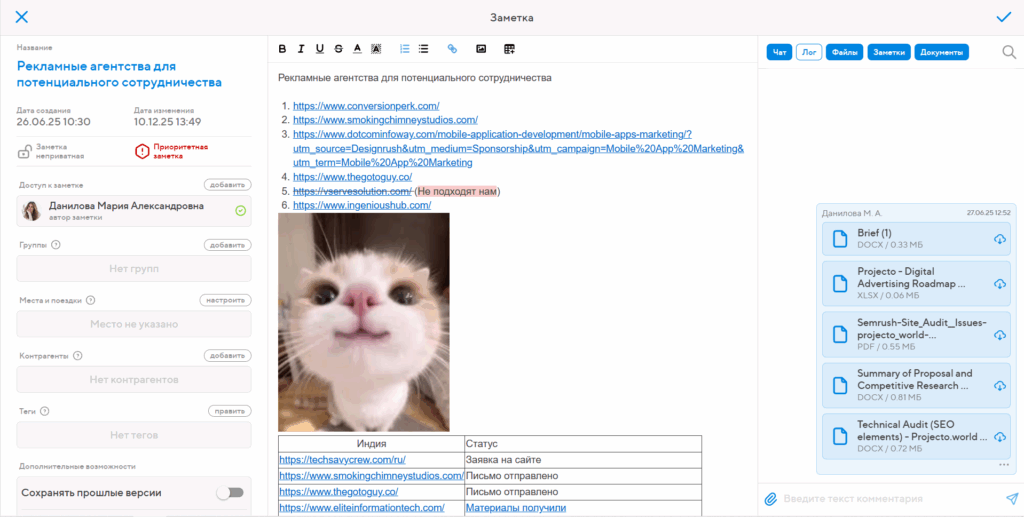The width and height of the screenshot is (1024, 517).
Task: Toggle the 'Приоритетная заметка' priority flag
Action: point(142,152)
